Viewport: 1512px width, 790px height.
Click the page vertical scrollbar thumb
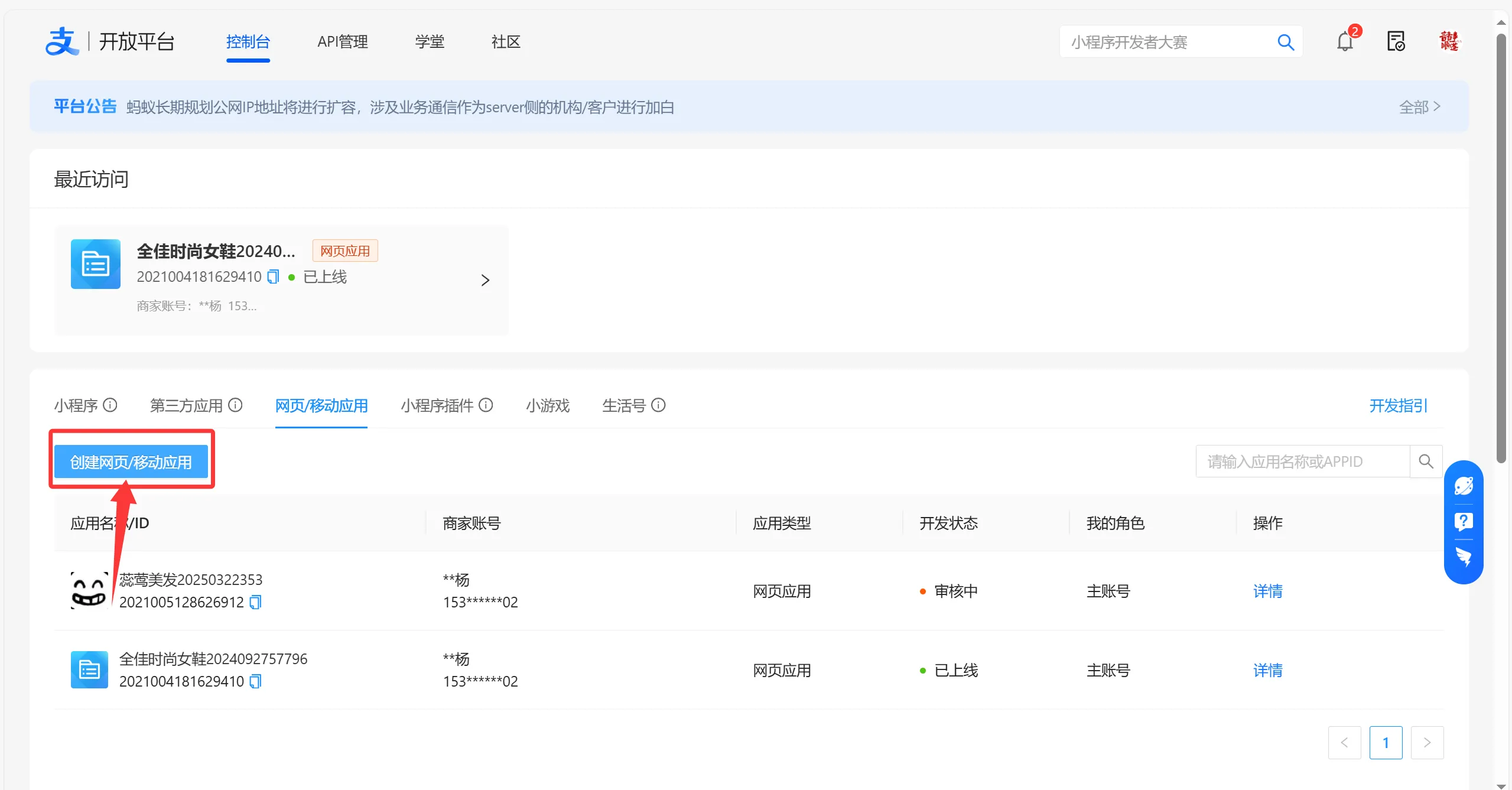1501,248
